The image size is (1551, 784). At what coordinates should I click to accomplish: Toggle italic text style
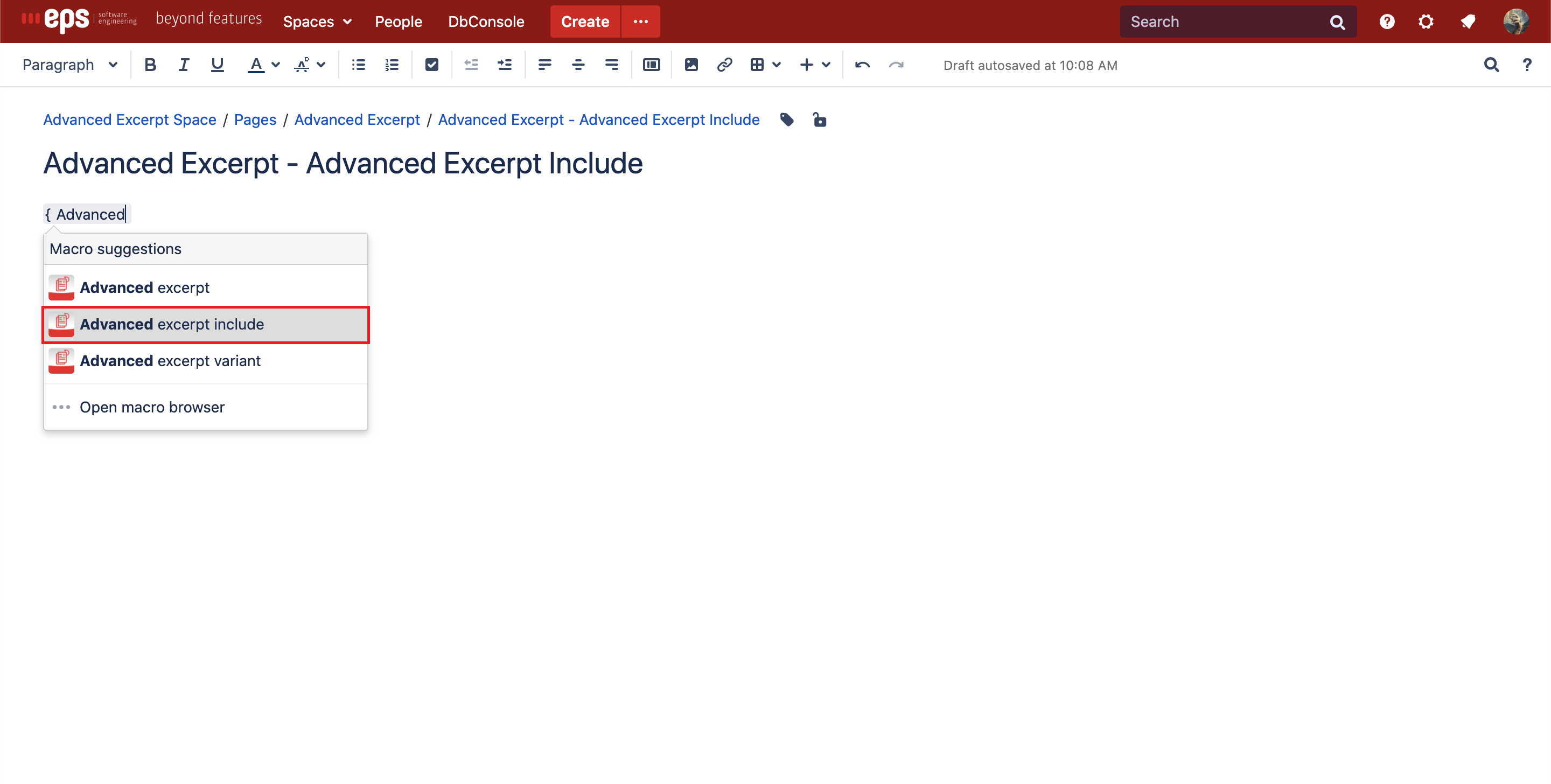tap(184, 65)
